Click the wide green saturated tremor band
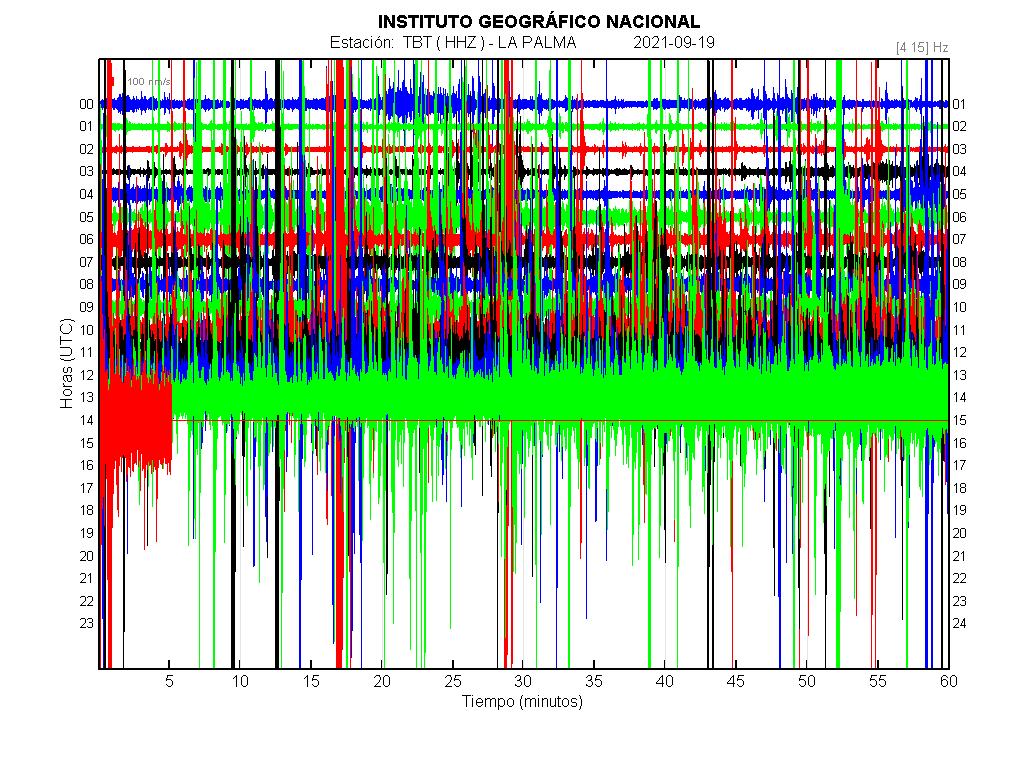 [560, 397]
